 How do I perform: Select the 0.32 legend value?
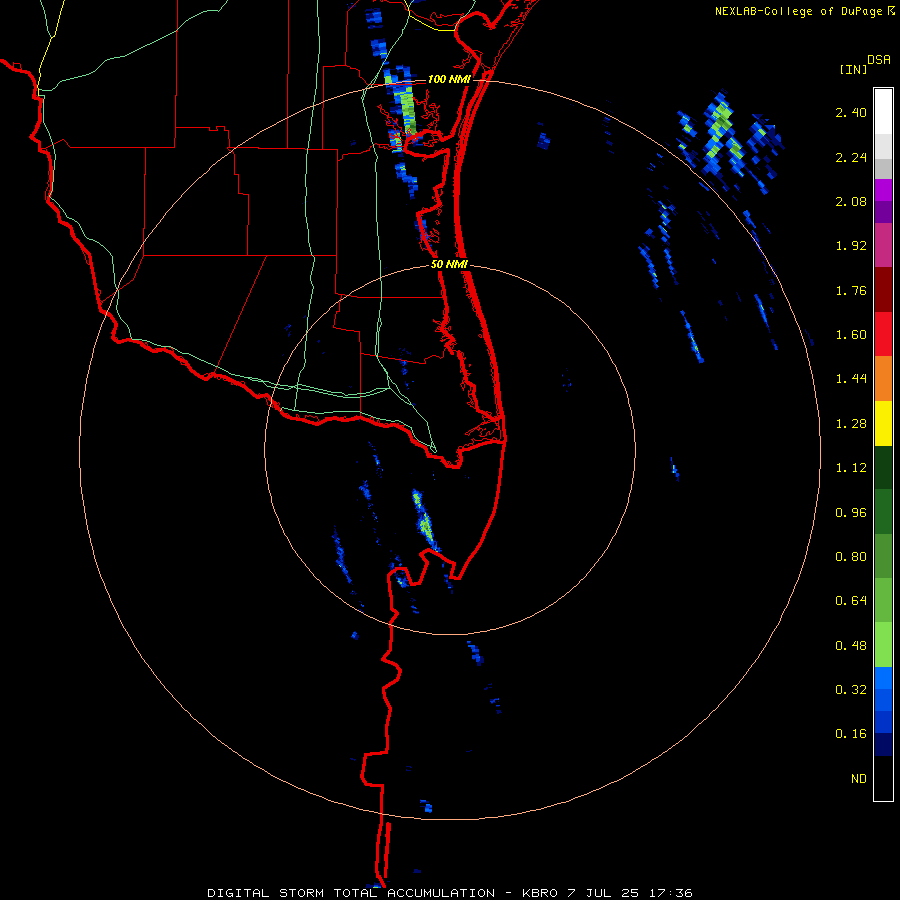(851, 690)
